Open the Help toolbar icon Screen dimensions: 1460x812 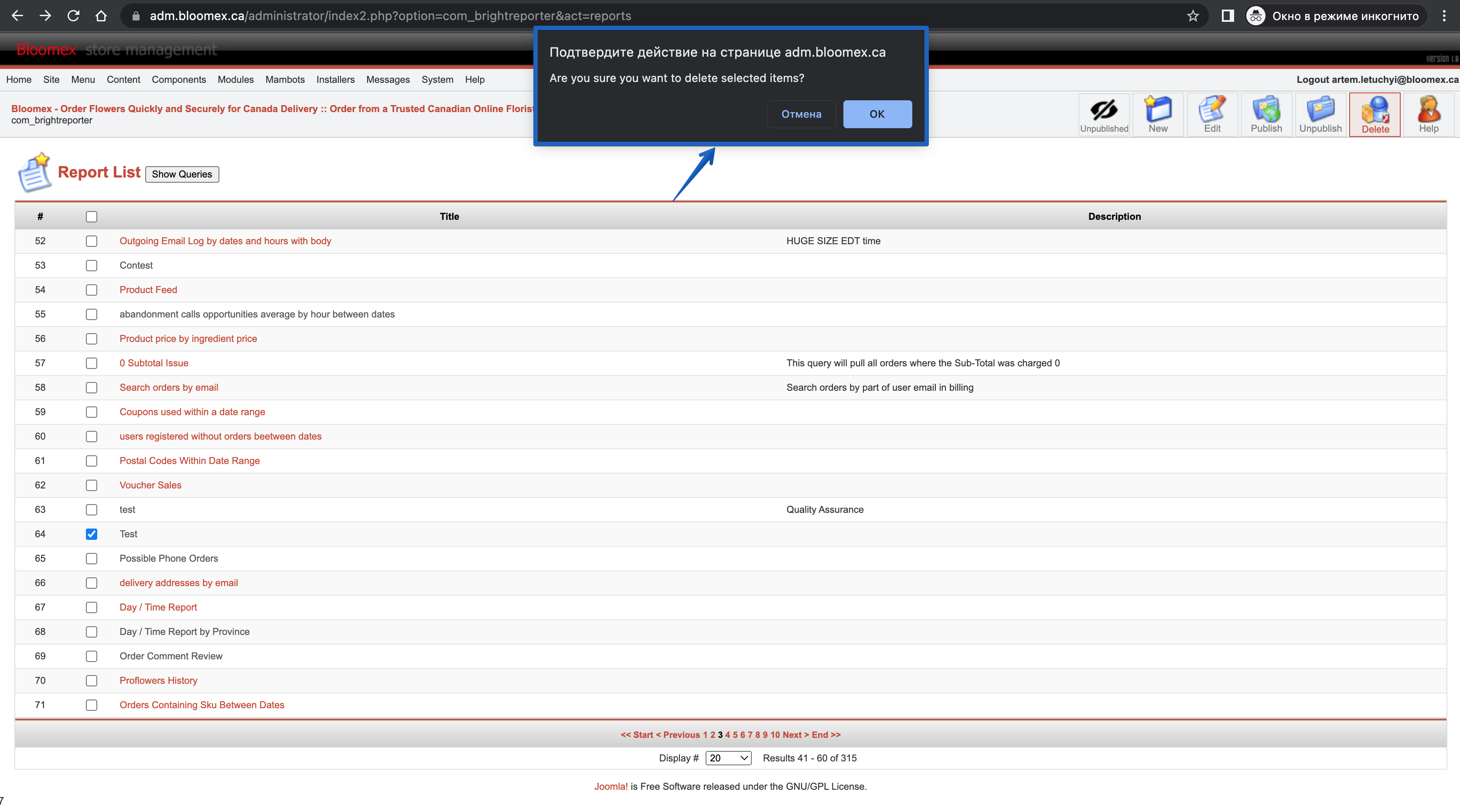(x=1428, y=114)
